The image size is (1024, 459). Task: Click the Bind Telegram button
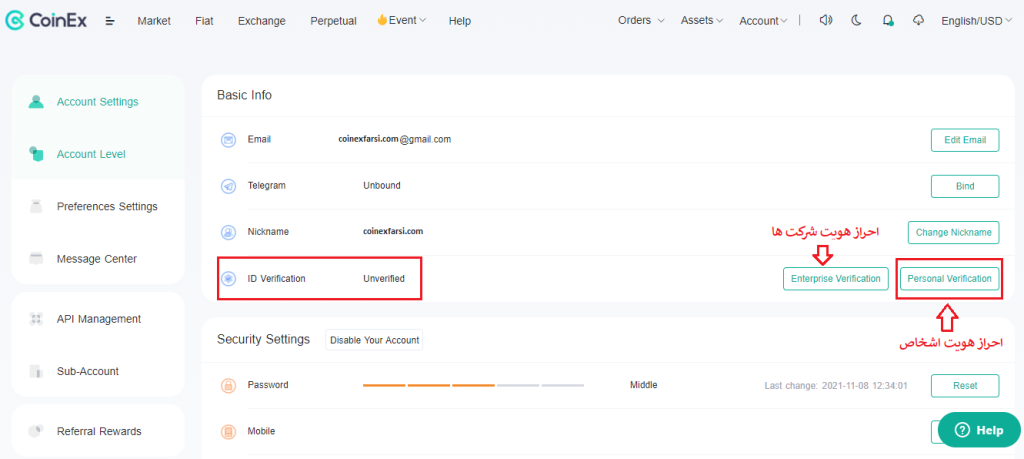pos(965,186)
